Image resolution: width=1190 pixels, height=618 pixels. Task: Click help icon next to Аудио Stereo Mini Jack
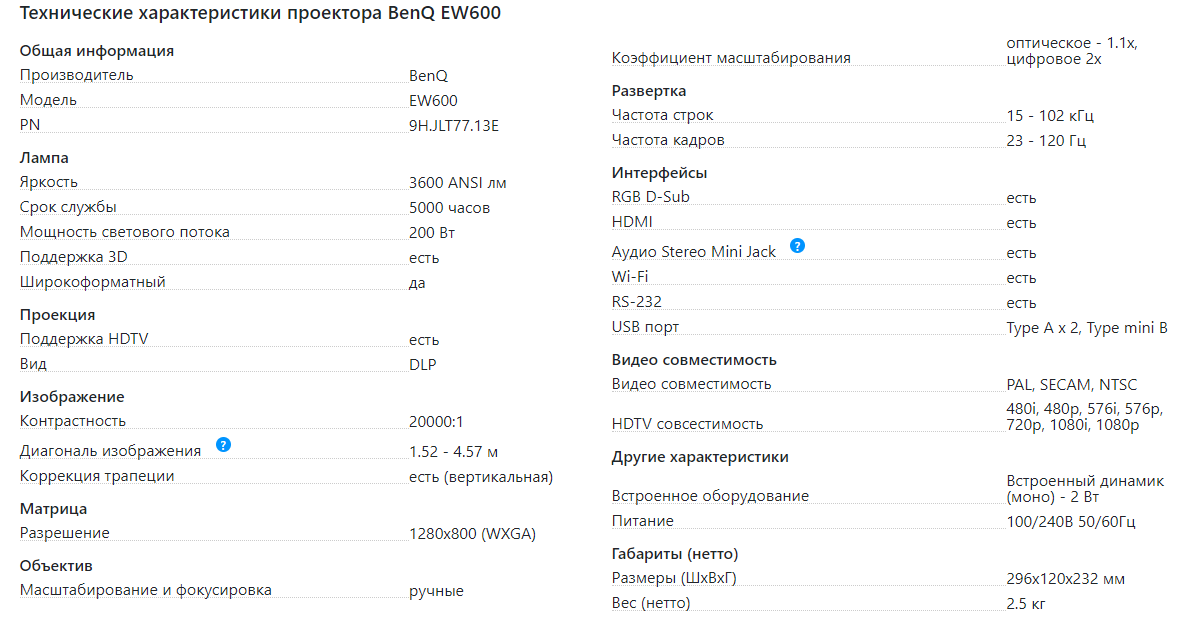click(x=797, y=245)
